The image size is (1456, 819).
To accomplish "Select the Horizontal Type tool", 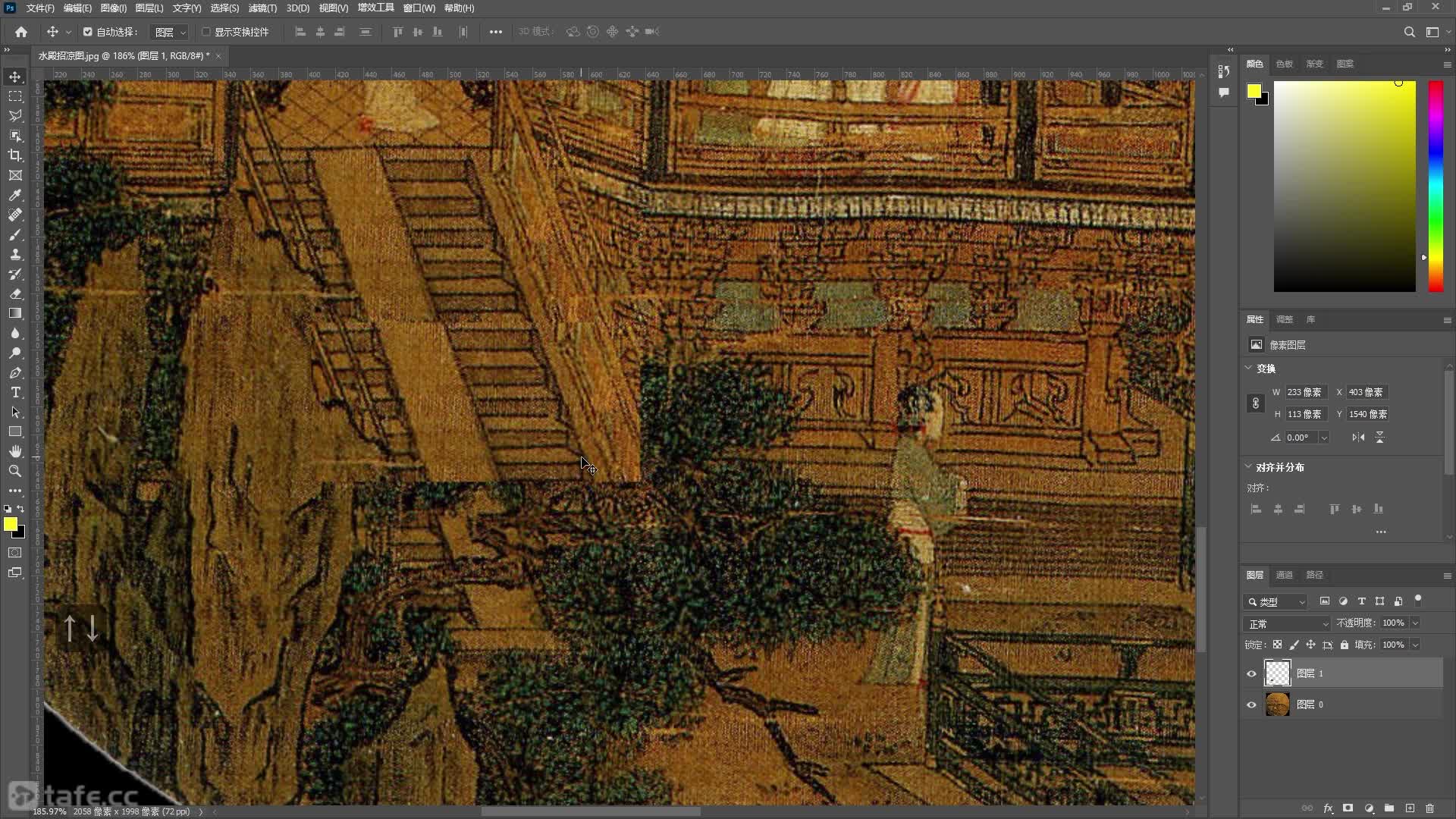I will [15, 392].
